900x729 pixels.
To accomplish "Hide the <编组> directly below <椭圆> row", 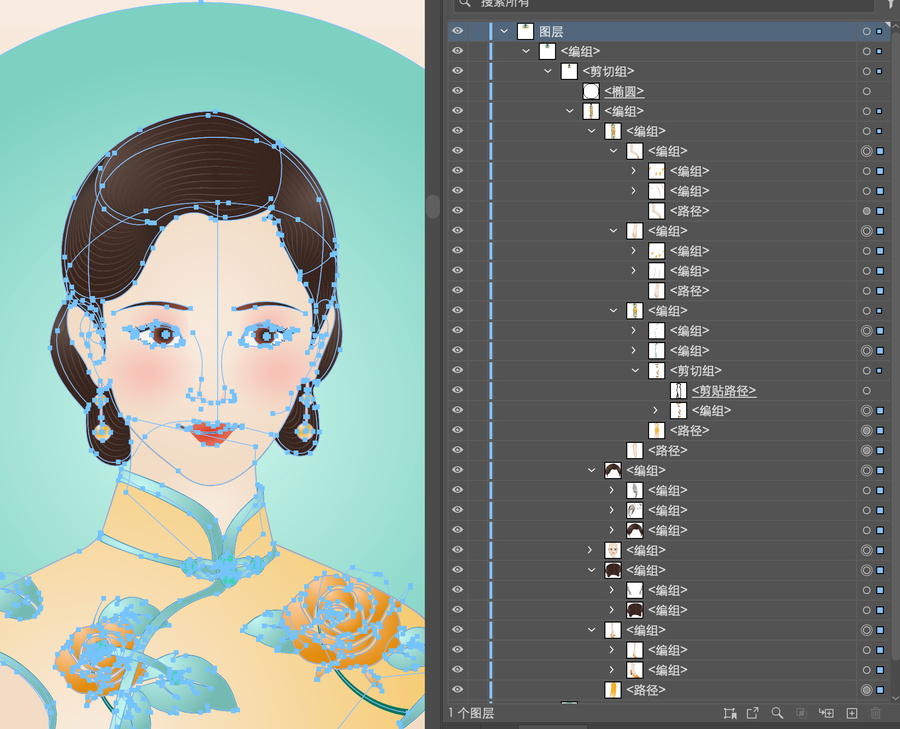I will pos(457,111).
